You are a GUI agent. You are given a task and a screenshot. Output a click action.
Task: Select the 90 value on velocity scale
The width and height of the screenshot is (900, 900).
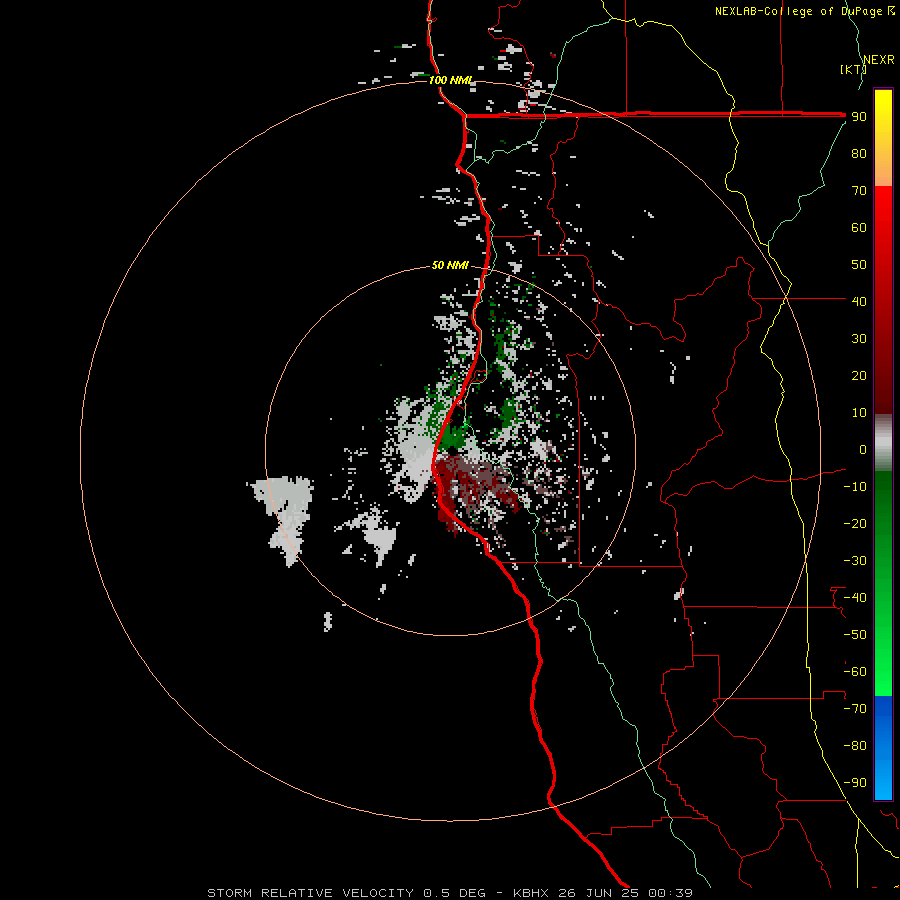pyautogui.click(x=859, y=117)
